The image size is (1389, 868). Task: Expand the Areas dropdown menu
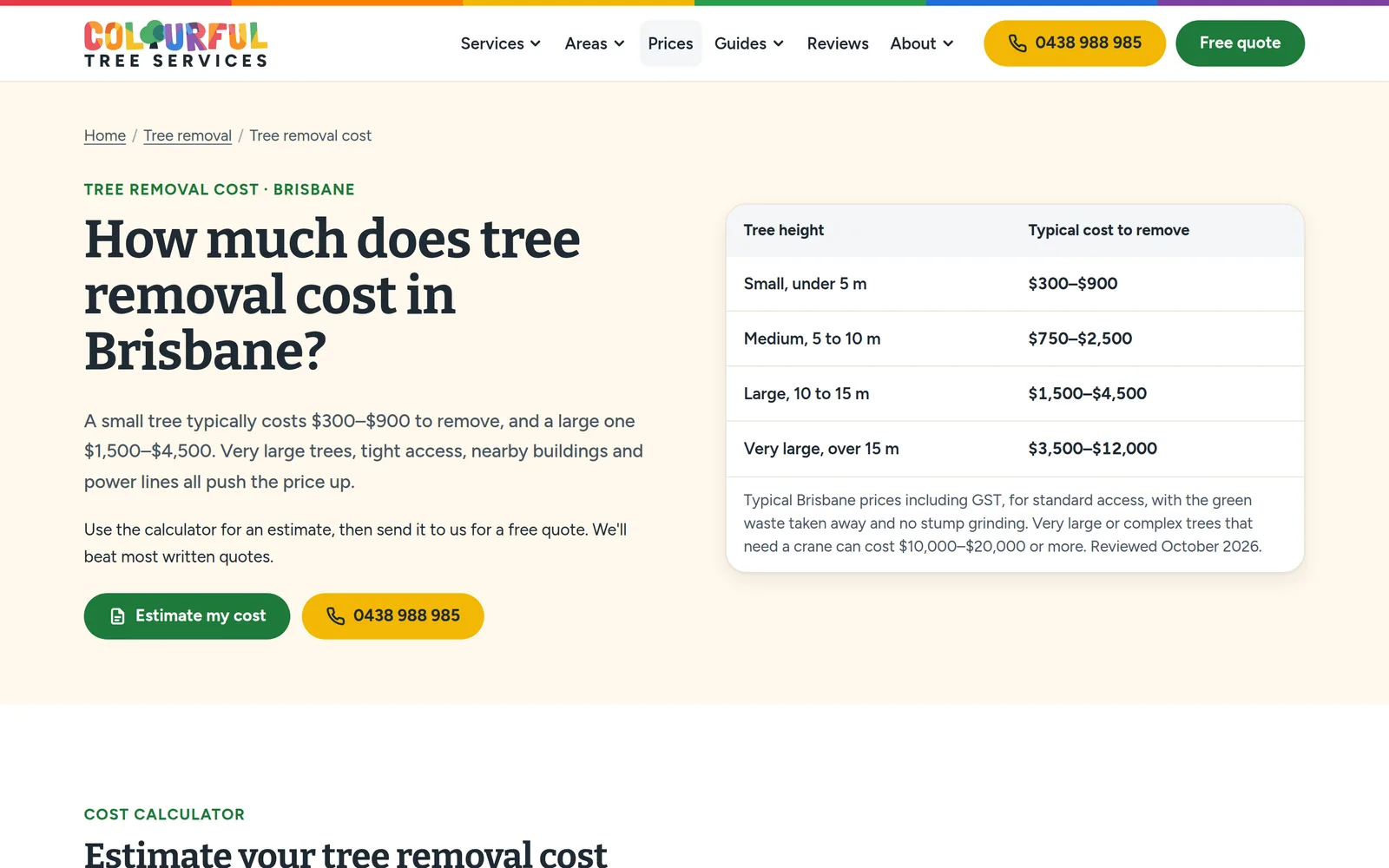[595, 43]
